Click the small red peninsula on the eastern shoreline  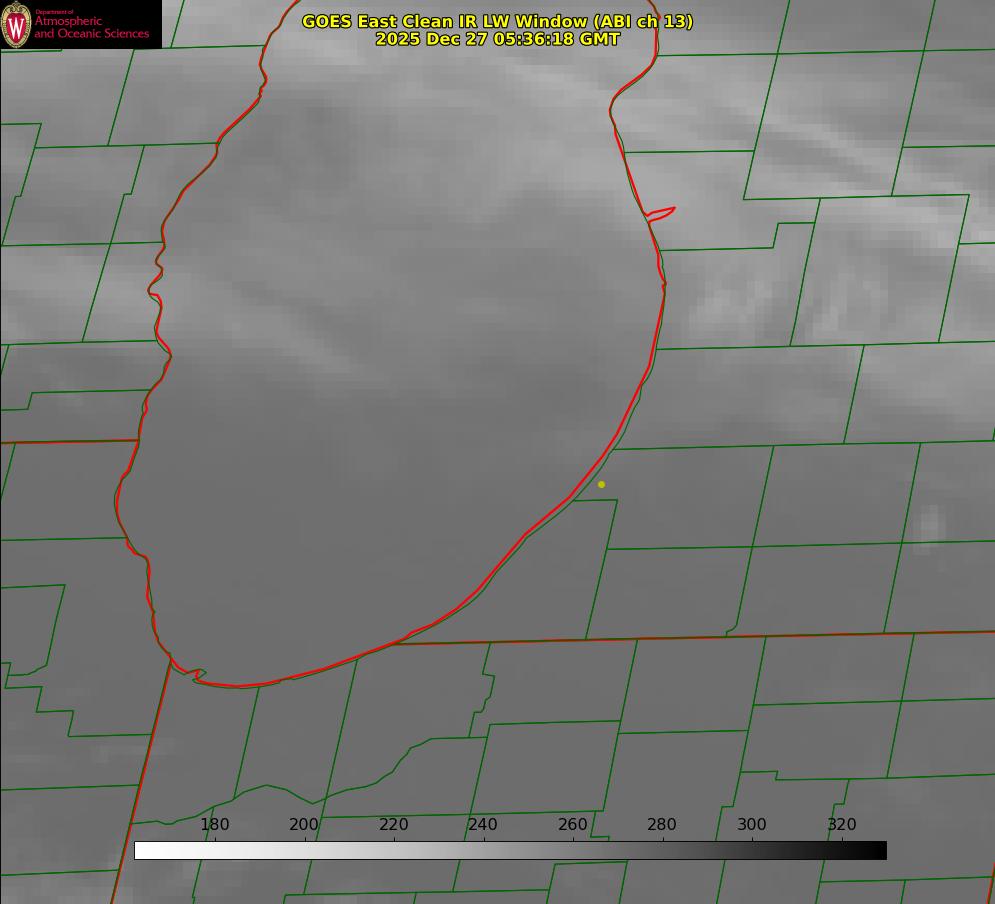click(x=662, y=212)
